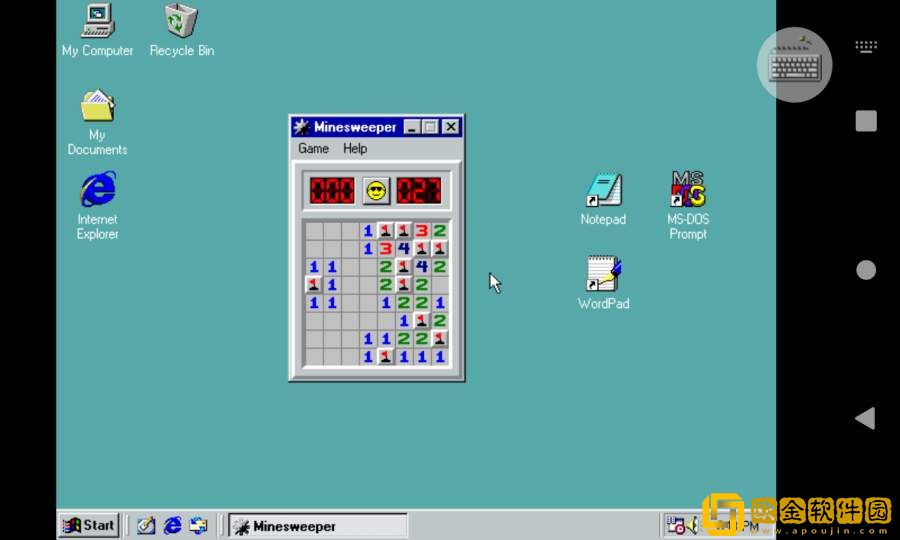This screenshot has width=900, height=540.
Task: Click the dark 4 in the second grid row
Action: pos(404,248)
